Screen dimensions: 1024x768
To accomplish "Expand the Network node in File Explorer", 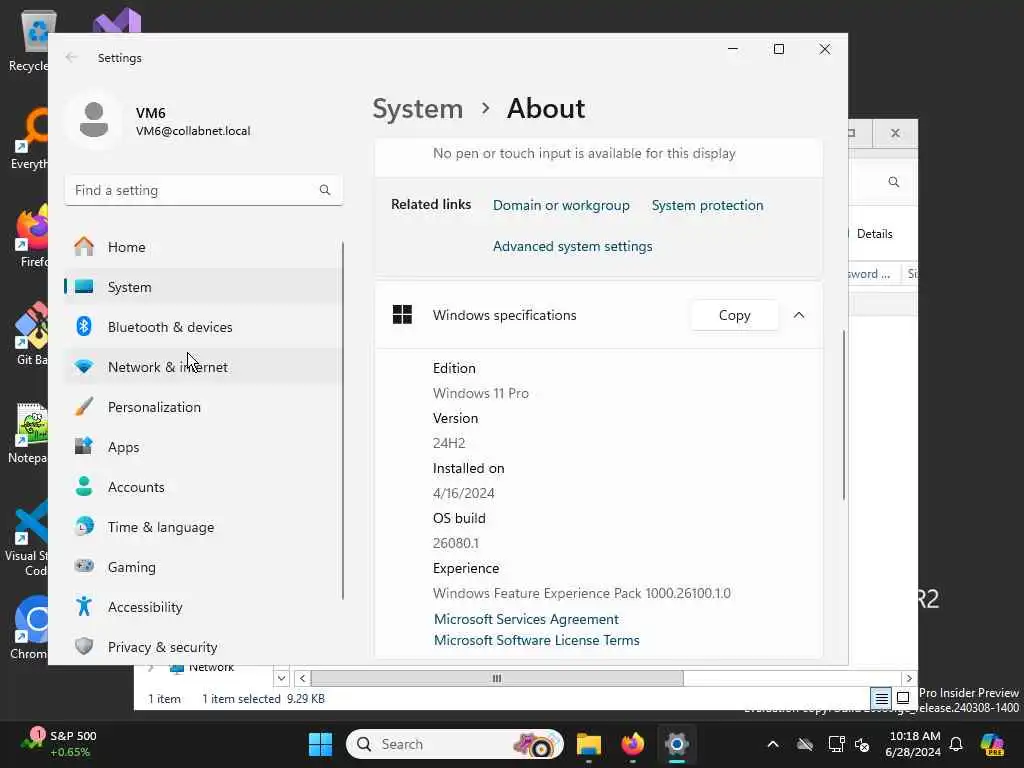I will coord(151,667).
